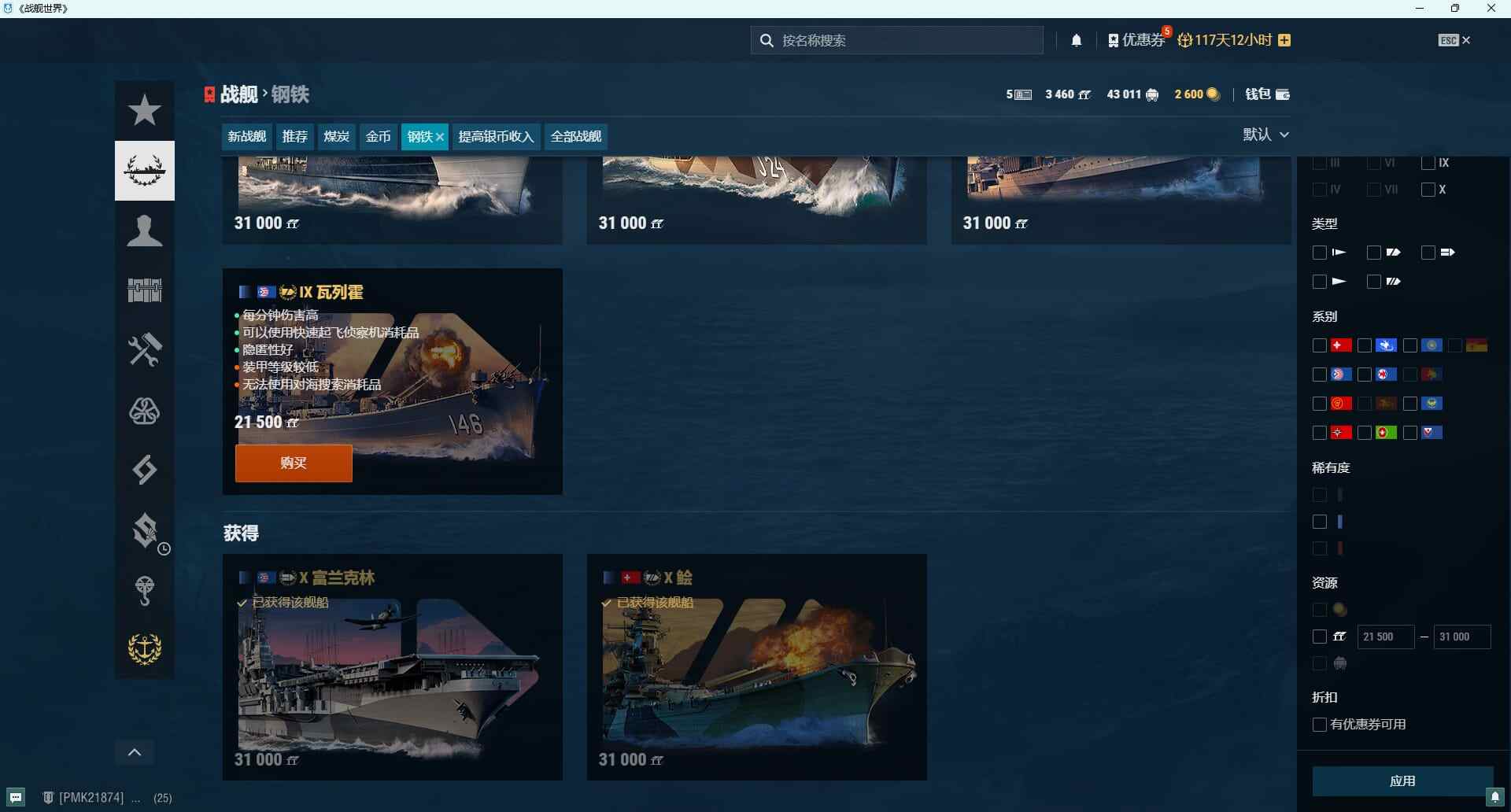The width and height of the screenshot is (1511, 812).
Task: Click the 应用 apply filters button
Action: point(1402,781)
